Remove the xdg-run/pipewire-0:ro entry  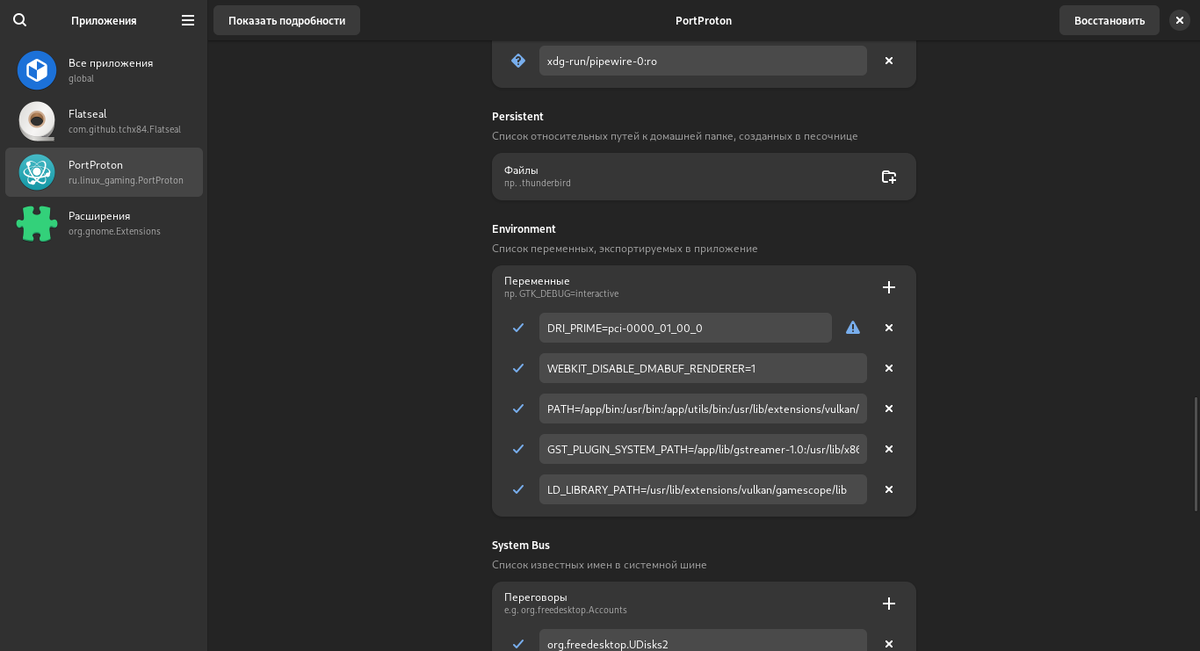889,61
